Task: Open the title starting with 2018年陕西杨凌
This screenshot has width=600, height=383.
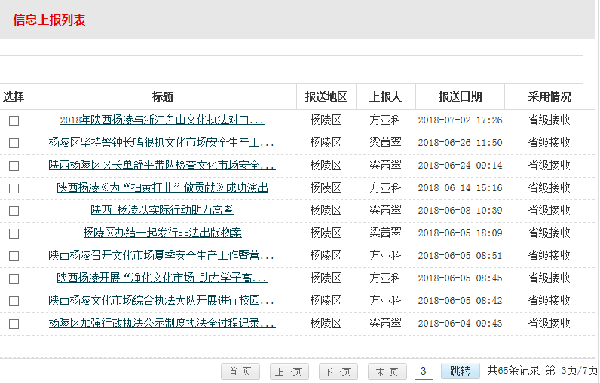Action: coord(162,120)
